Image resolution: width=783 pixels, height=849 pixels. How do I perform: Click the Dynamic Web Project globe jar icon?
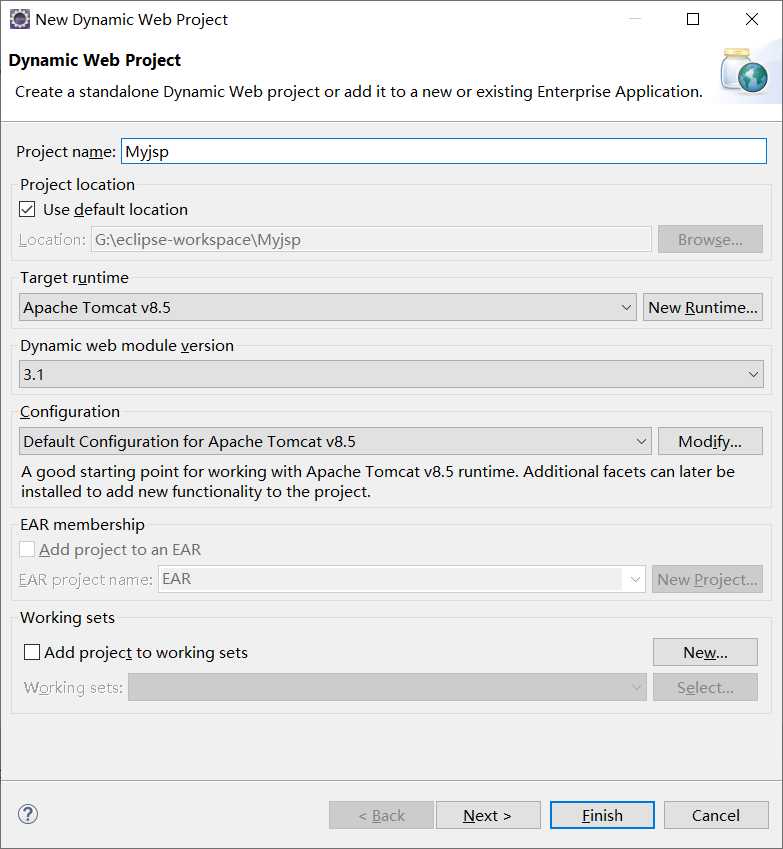click(743, 71)
